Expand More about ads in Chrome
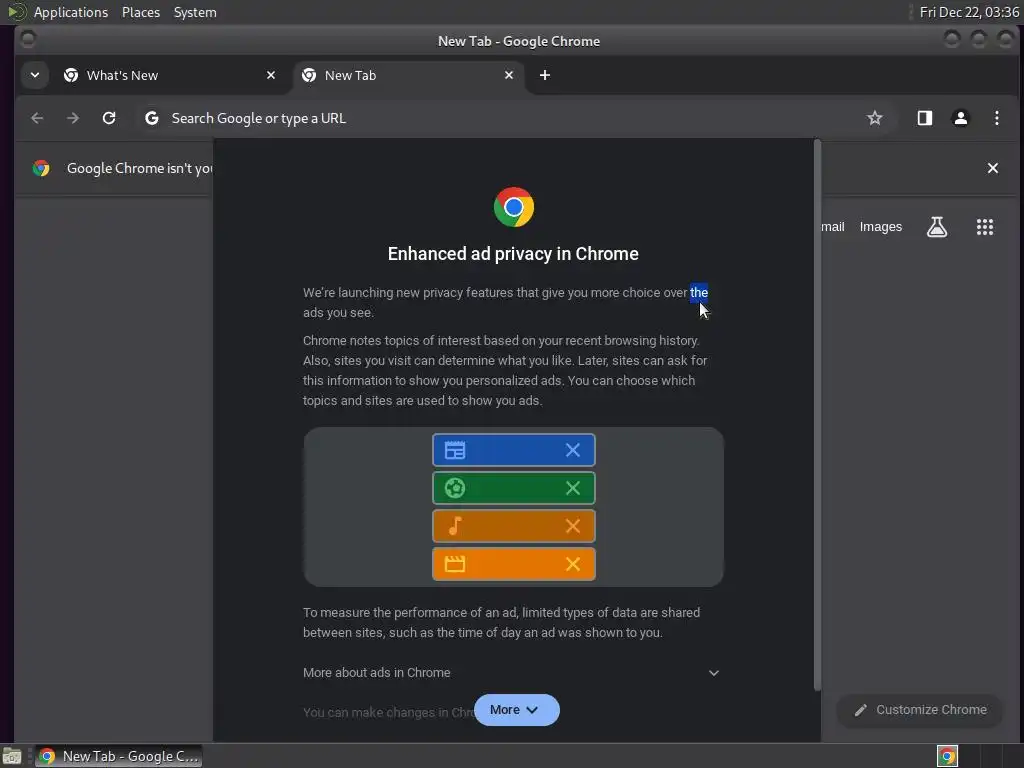 coord(513,673)
